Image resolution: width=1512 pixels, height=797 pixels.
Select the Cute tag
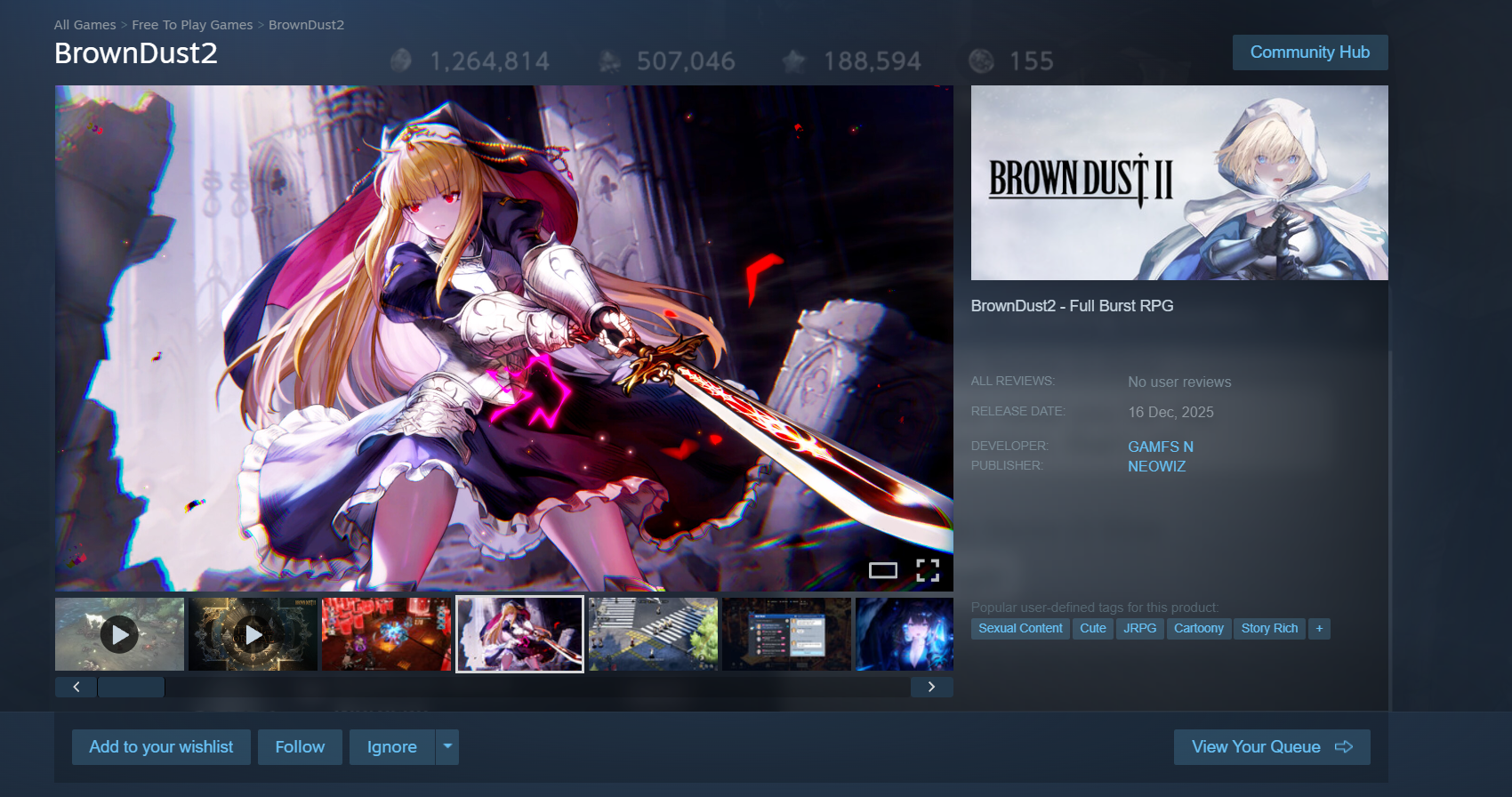click(x=1093, y=629)
